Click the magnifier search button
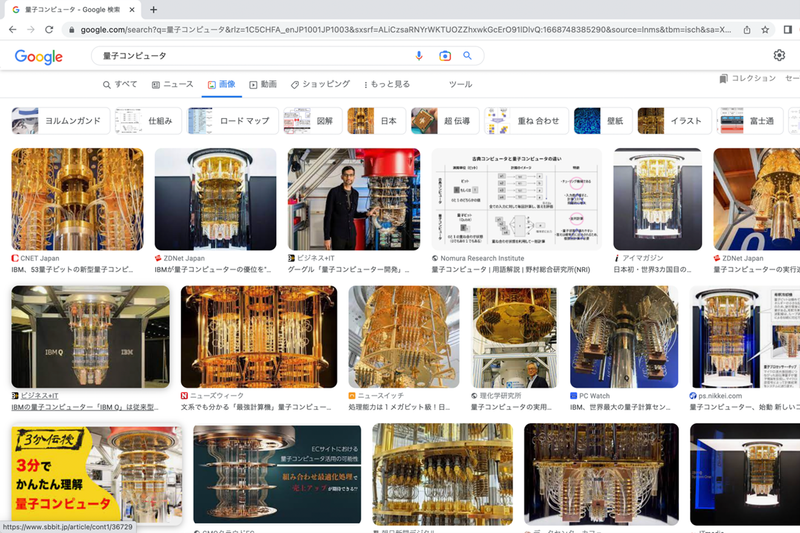The width and height of the screenshot is (800, 533). (x=467, y=56)
